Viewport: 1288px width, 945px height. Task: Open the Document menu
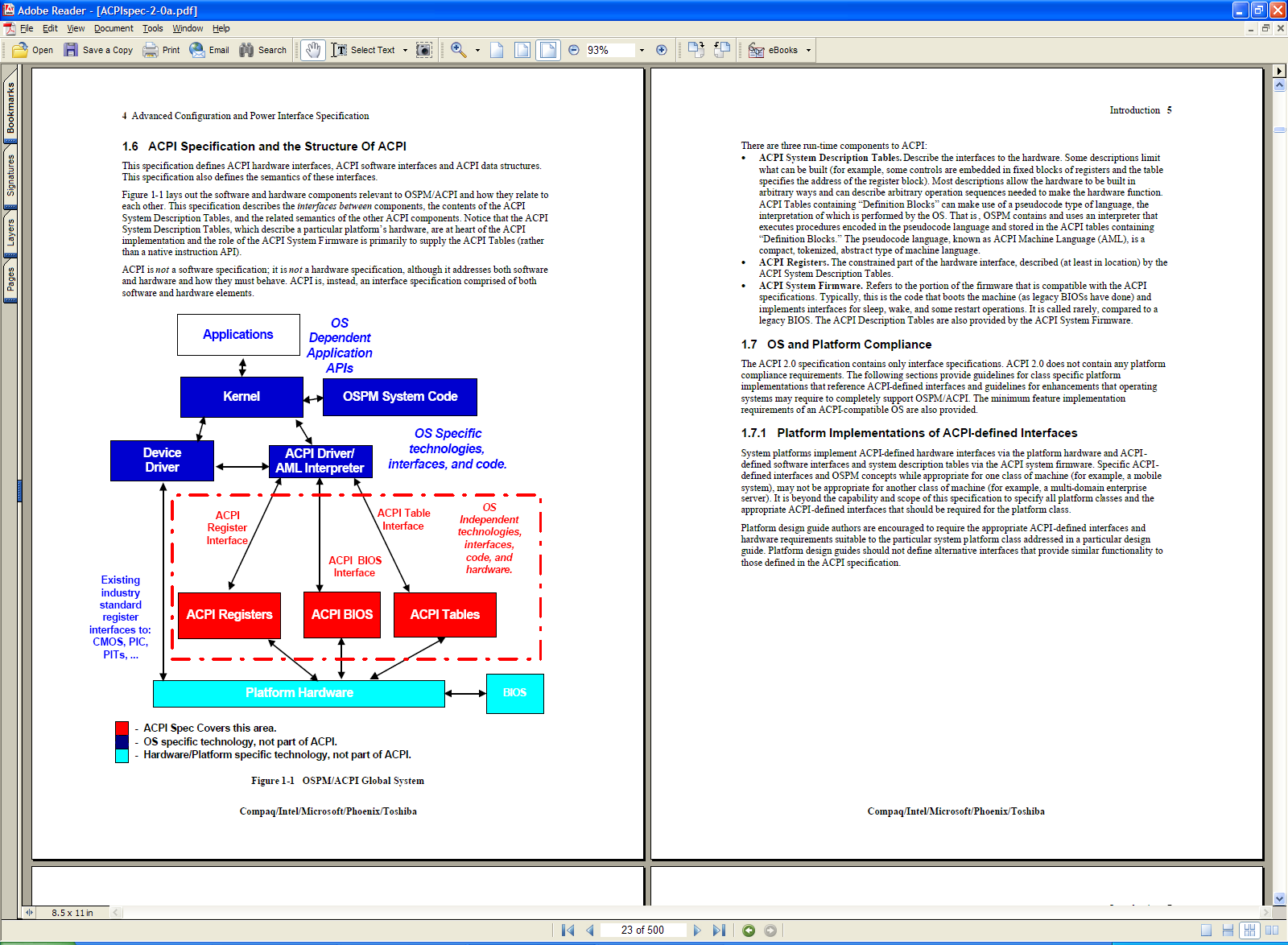point(114,28)
